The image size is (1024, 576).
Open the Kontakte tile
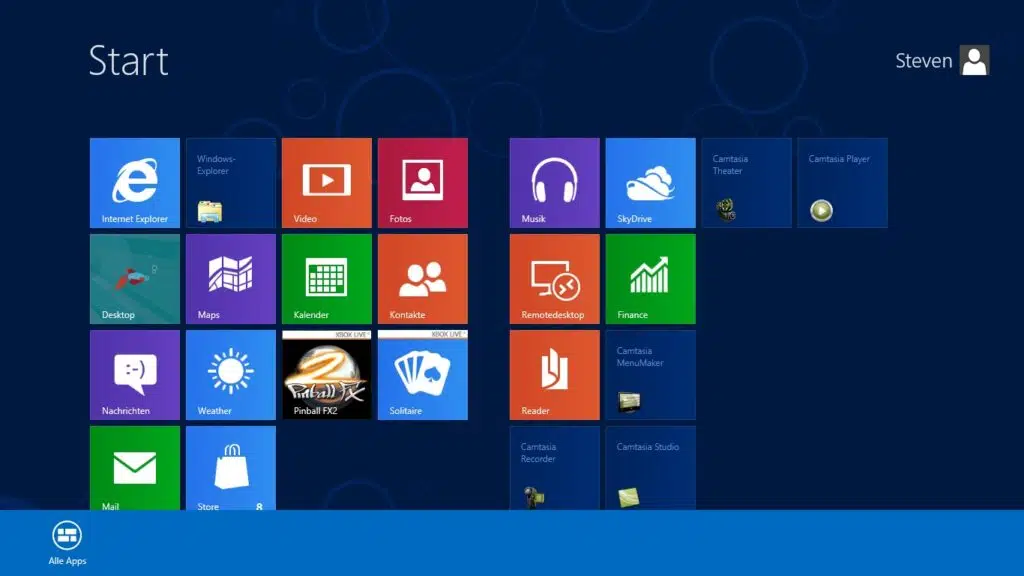tap(423, 279)
